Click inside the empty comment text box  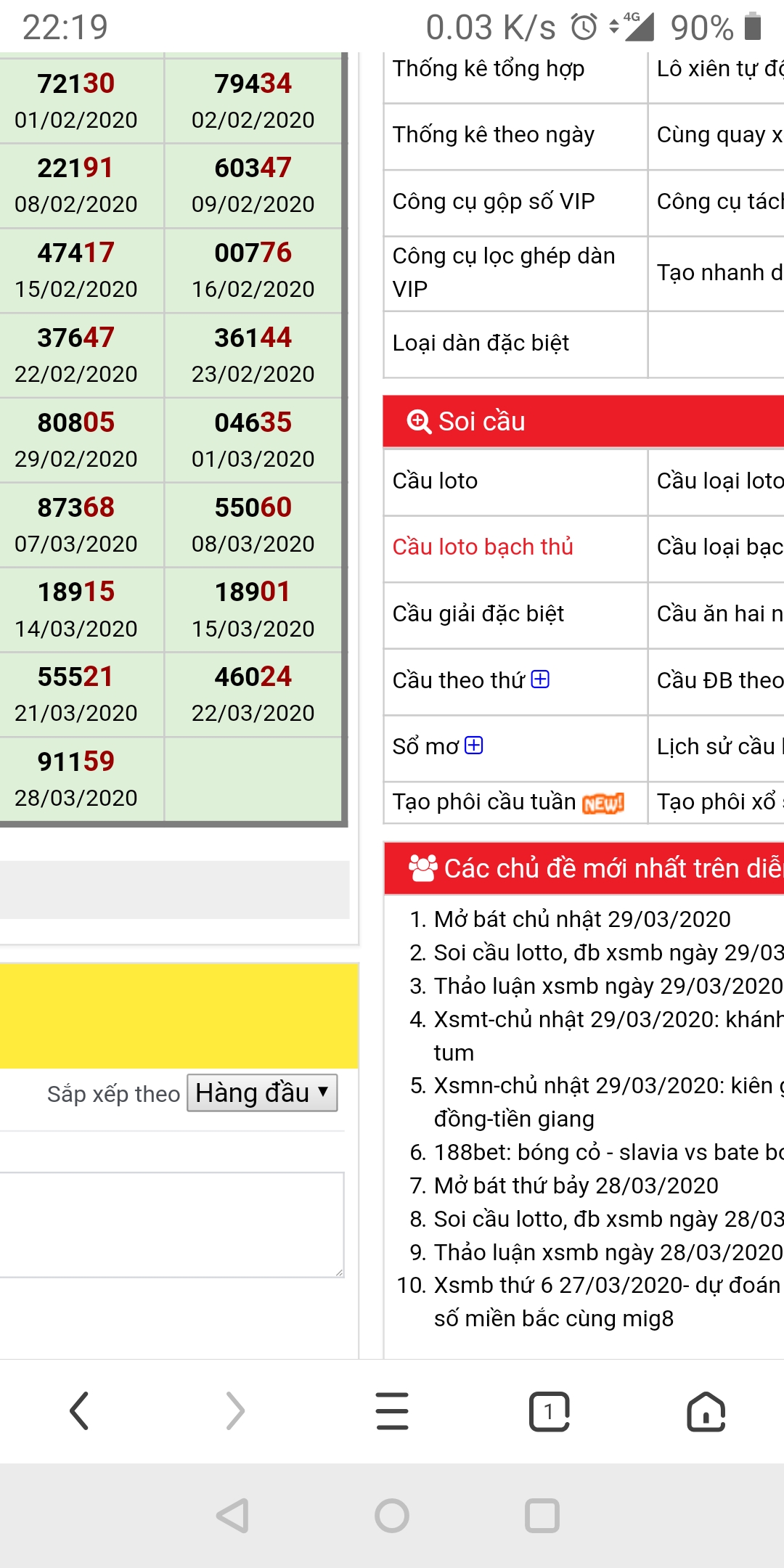(171, 1224)
